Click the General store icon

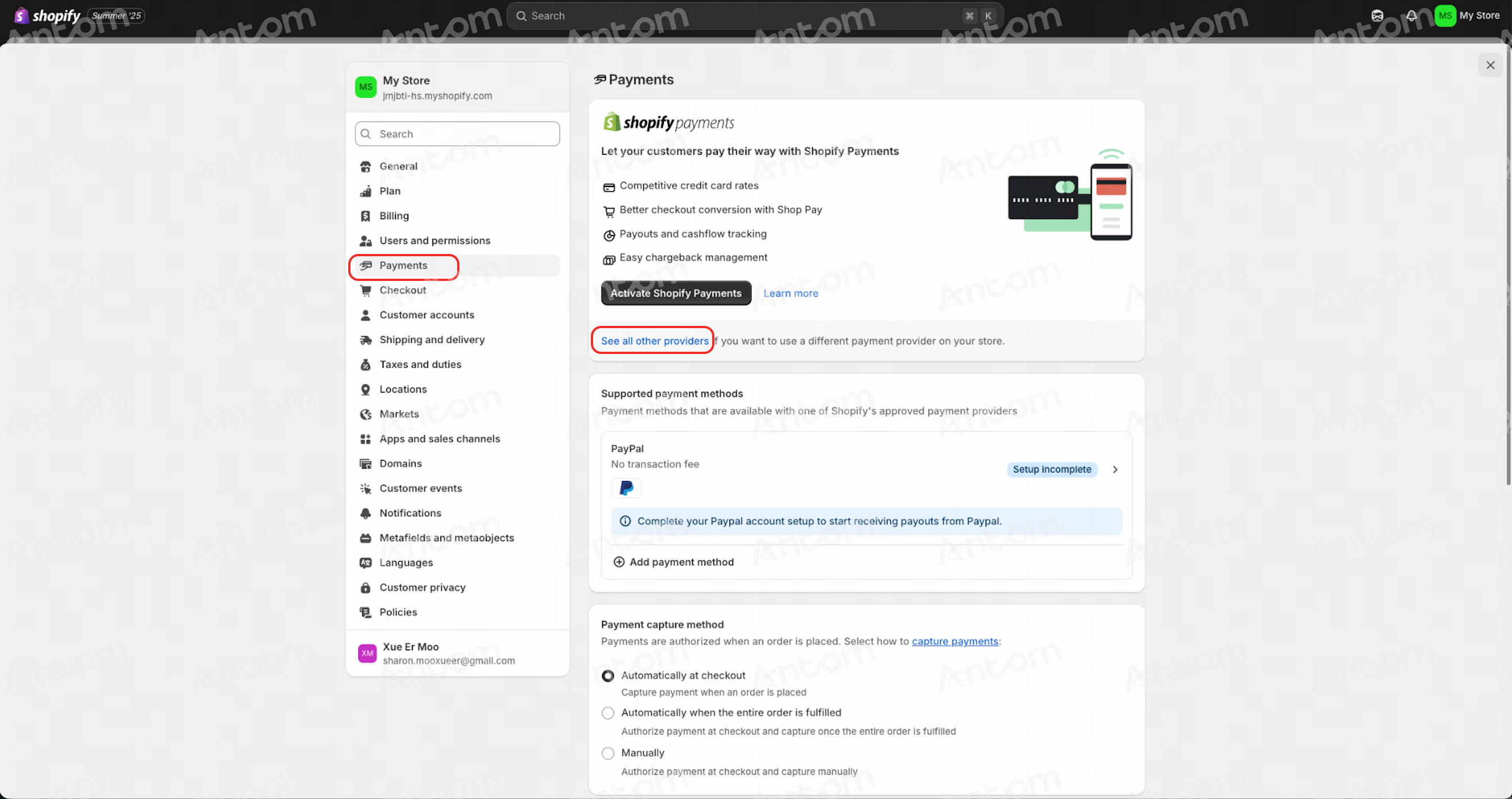(366, 167)
